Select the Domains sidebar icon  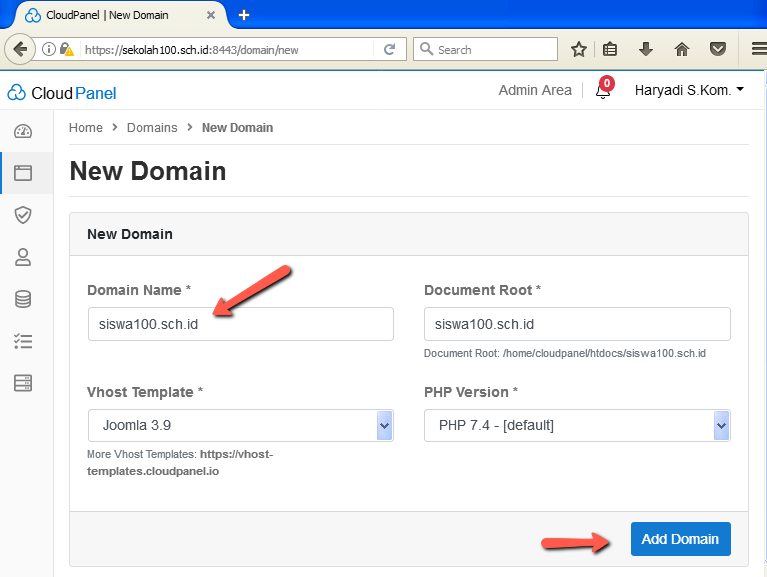click(22, 173)
